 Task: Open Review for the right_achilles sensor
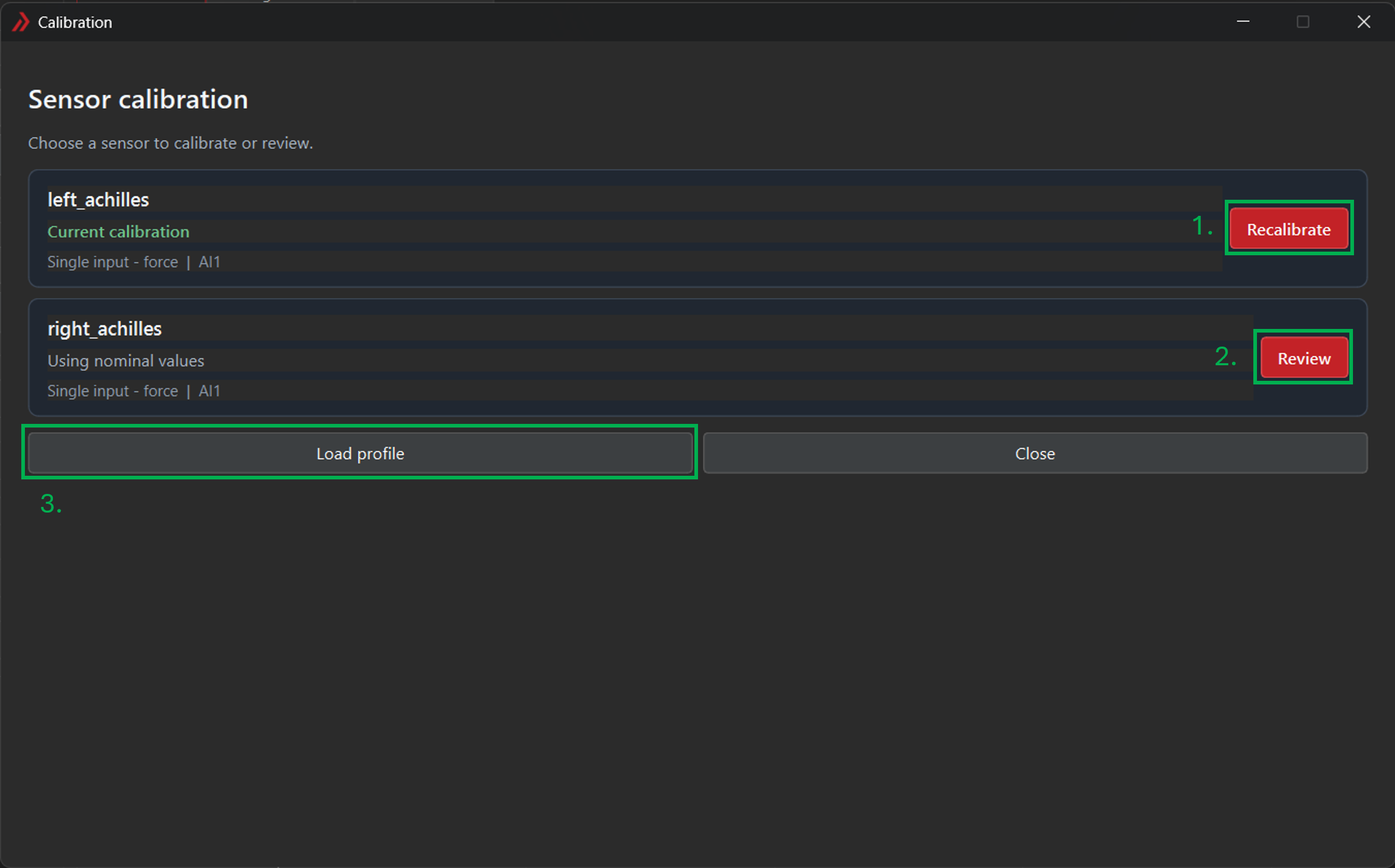coord(1304,357)
